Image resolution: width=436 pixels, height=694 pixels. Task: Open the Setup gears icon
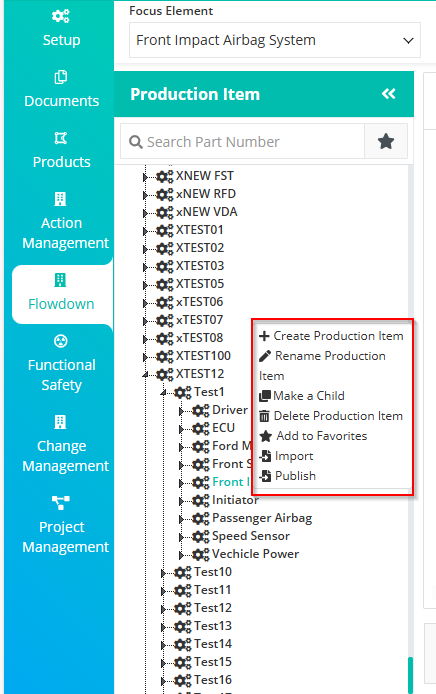[x=61, y=16]
